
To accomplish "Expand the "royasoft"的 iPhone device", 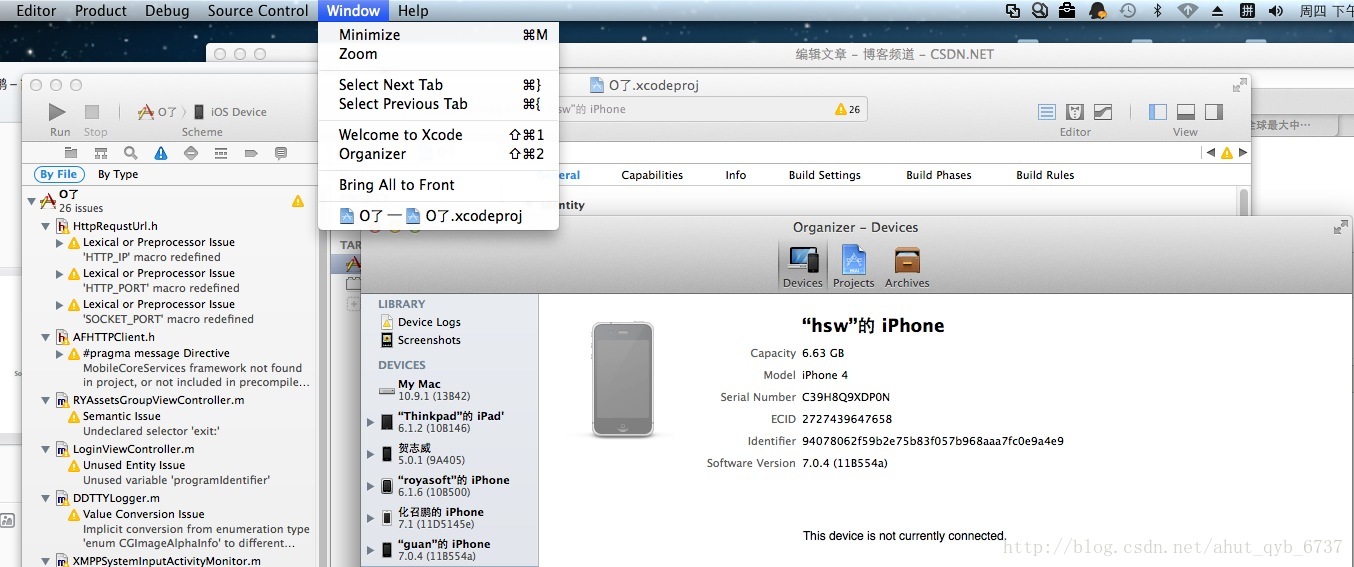I will 372,486.
